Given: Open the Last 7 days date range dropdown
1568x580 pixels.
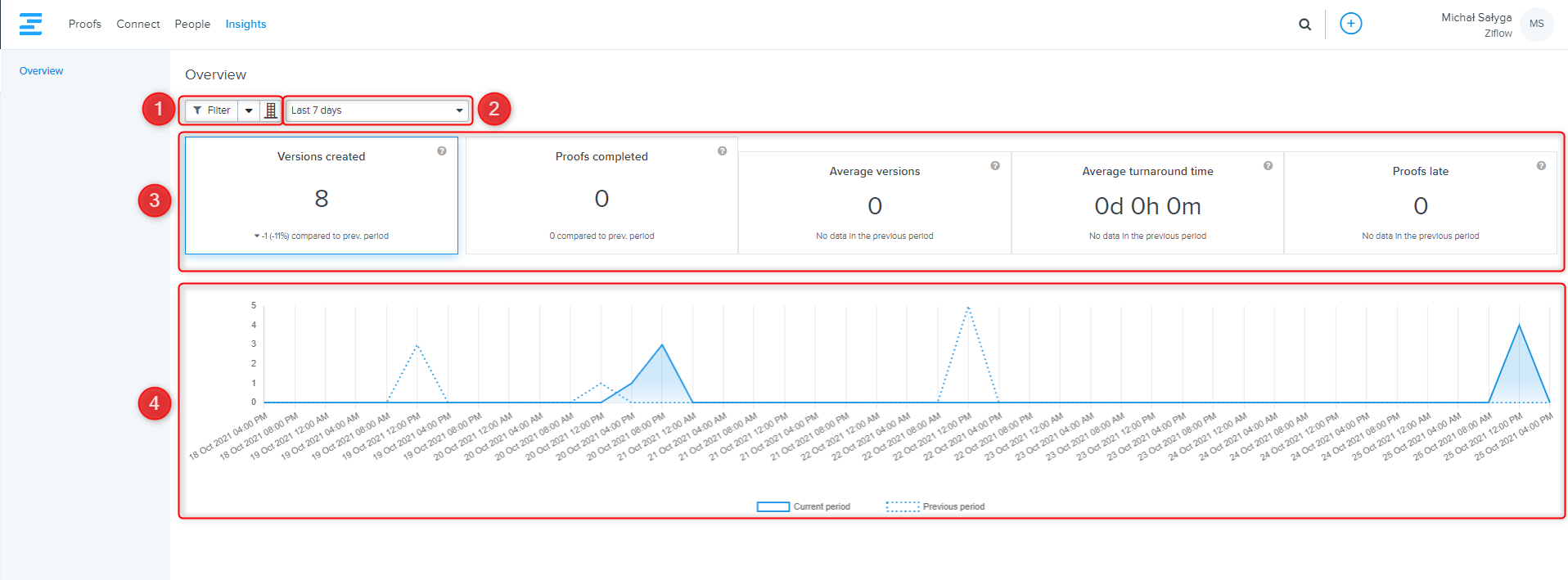Looking at the screenshot, I should [377, 110].
